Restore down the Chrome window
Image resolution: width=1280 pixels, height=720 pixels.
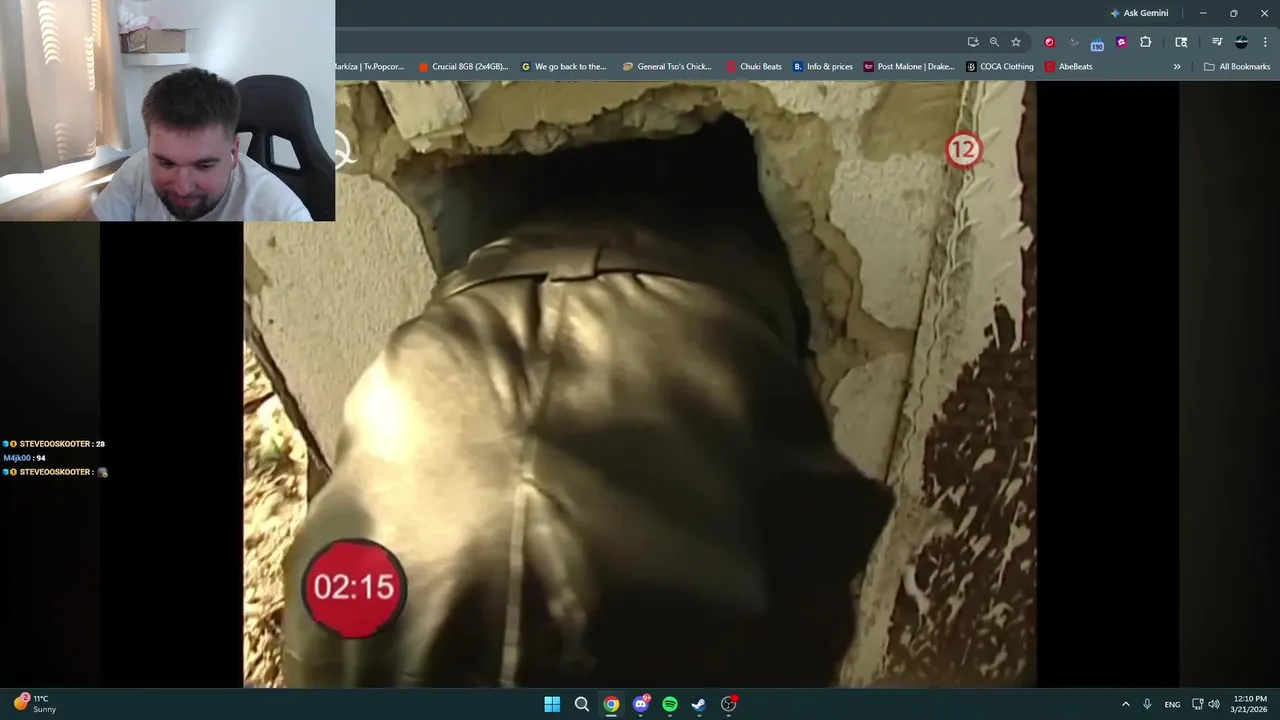pos(1233,13)
